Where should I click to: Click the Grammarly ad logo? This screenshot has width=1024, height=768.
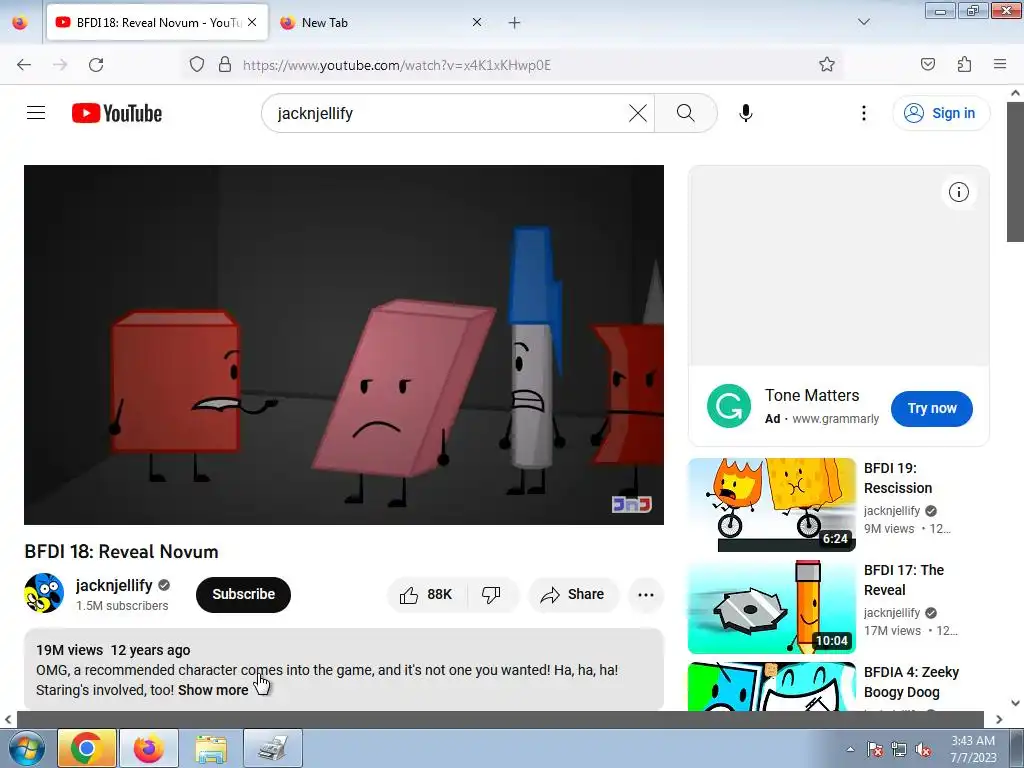click(729, 406)
